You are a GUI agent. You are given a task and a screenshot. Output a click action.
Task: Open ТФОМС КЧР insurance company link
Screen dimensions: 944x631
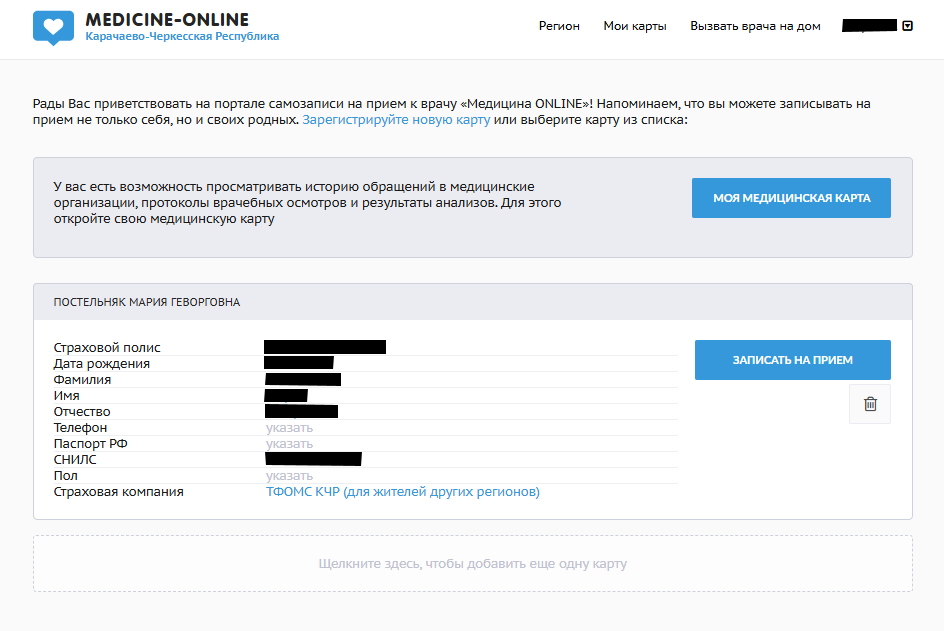402,492
